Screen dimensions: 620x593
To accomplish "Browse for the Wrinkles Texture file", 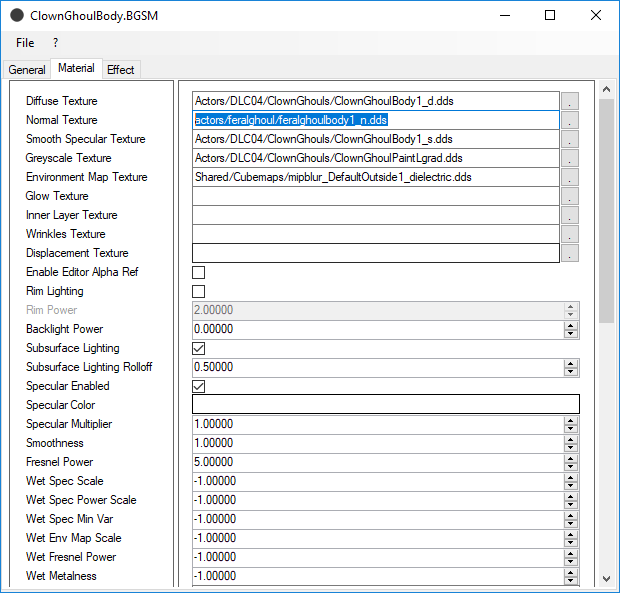I will point(570,234).
